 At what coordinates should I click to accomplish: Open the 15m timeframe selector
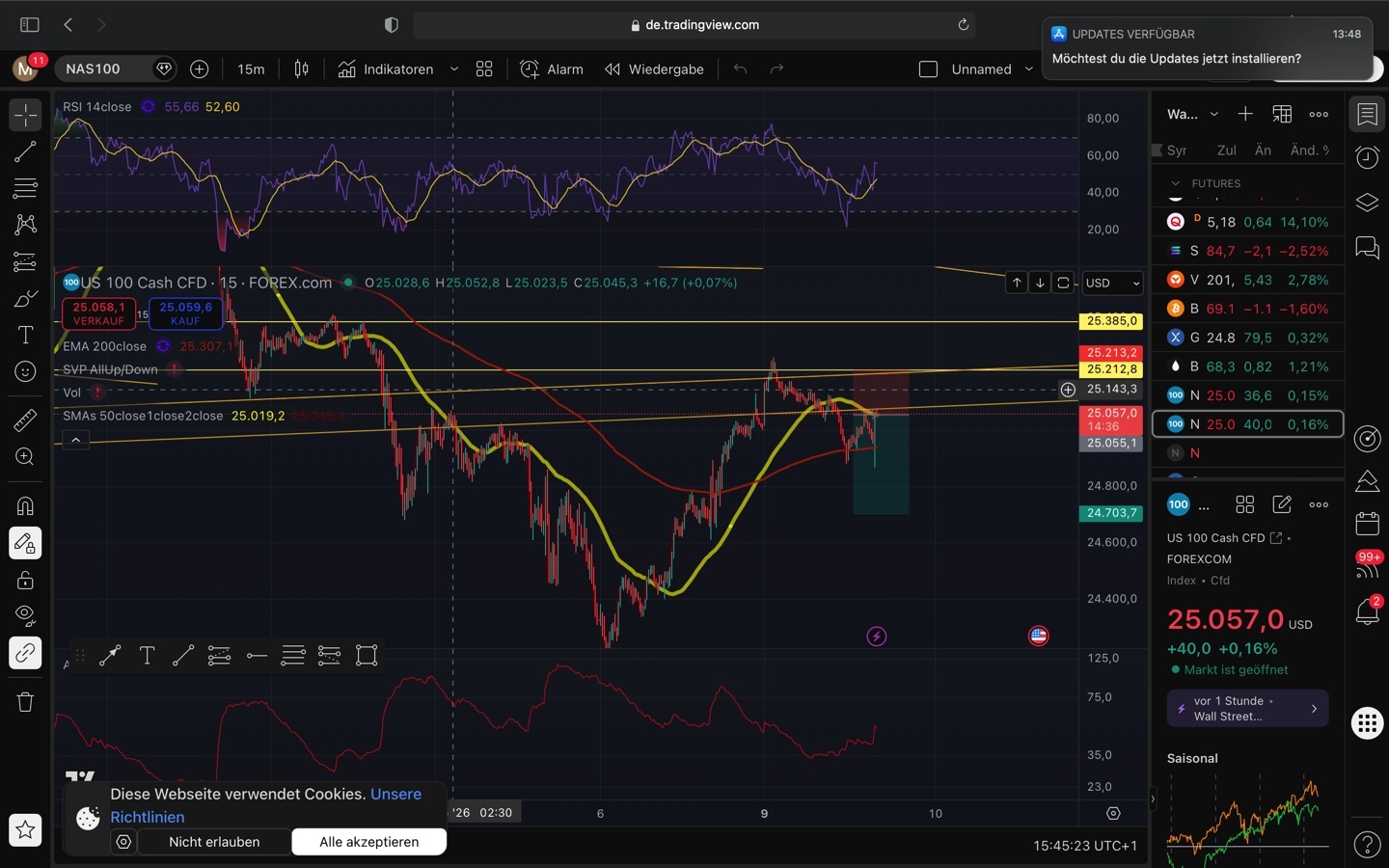coord(251,68)
